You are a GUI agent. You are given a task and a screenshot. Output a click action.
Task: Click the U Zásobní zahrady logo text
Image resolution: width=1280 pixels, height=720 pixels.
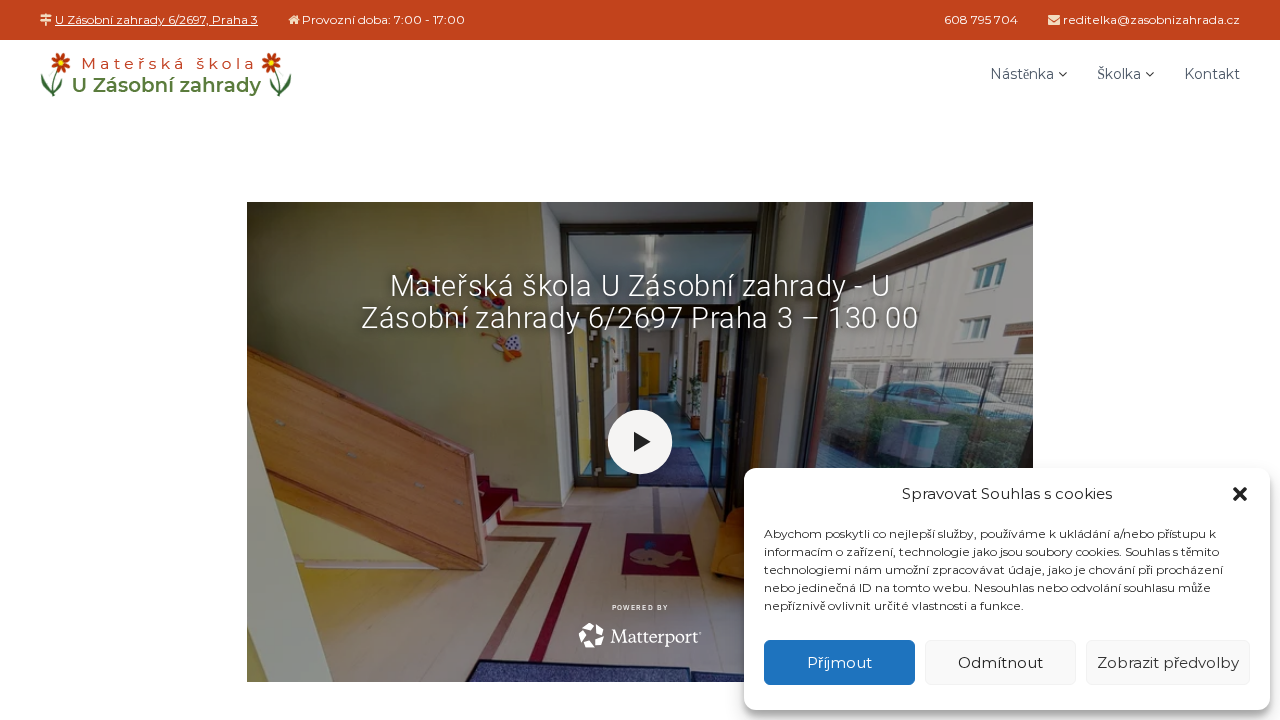click(166, 86)
